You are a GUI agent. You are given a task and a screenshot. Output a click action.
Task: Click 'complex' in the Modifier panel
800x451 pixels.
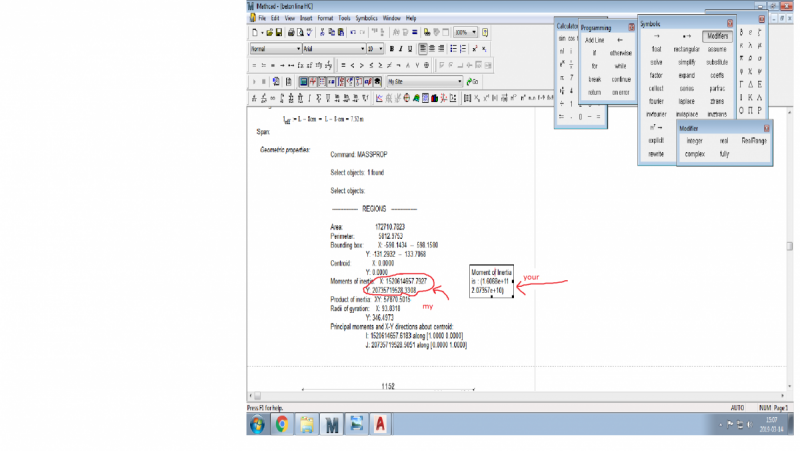click(694, 154)
